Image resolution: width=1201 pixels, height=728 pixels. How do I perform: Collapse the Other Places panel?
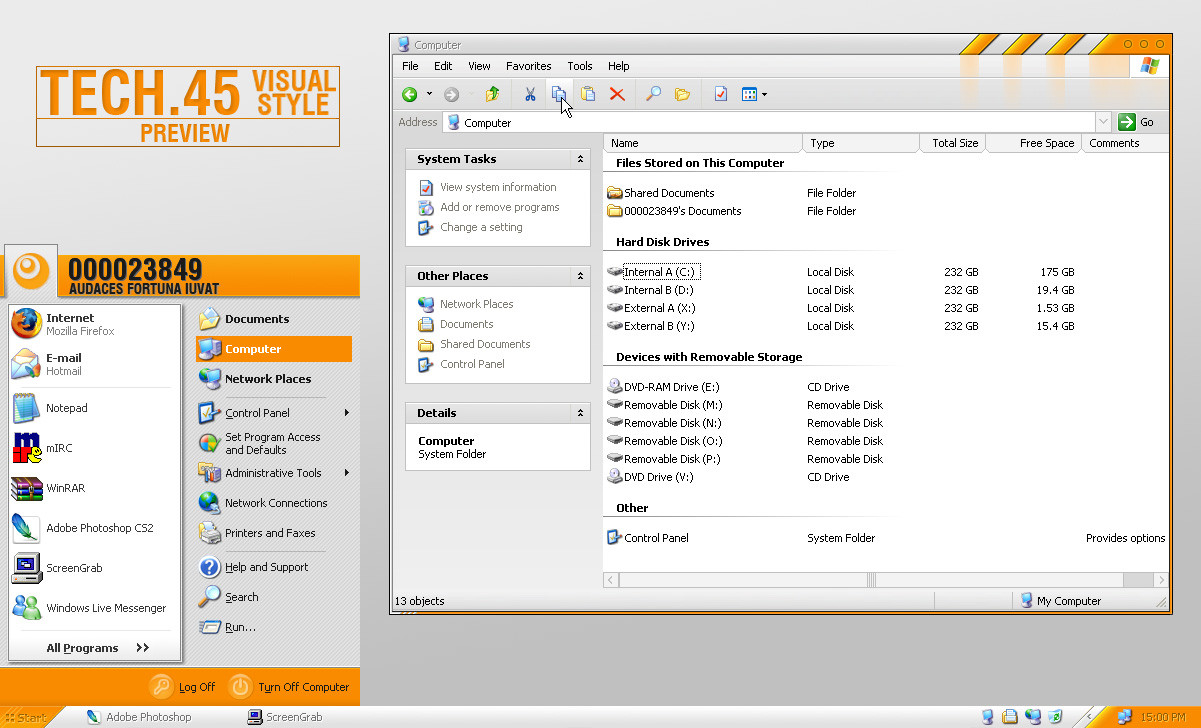(x=580, y=276)
